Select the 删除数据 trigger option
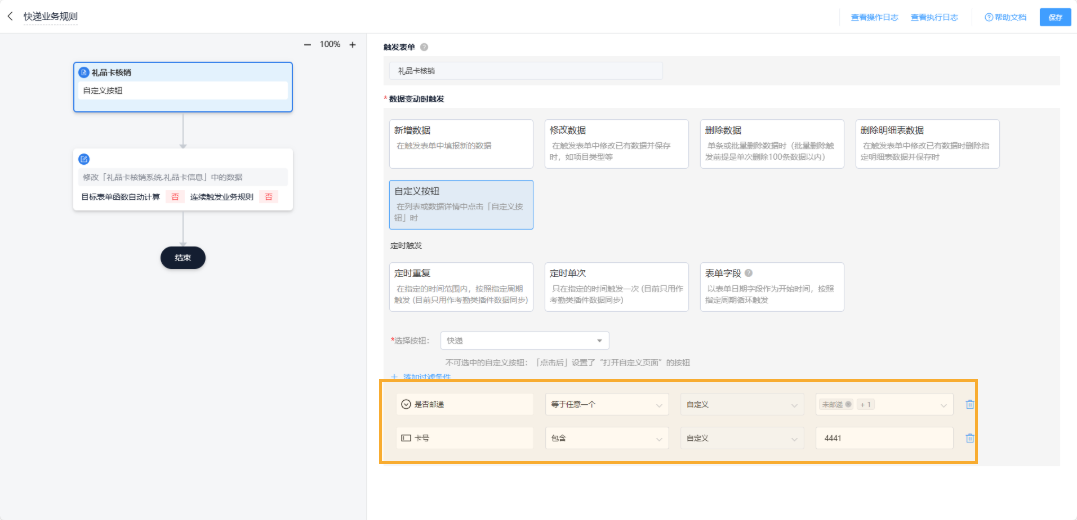 [772, 144]
